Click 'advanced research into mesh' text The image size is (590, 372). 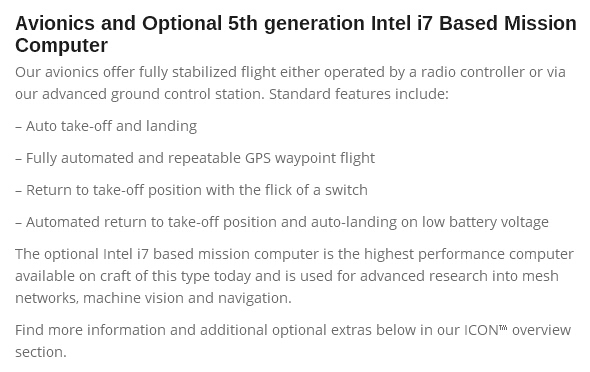point(459,276)
